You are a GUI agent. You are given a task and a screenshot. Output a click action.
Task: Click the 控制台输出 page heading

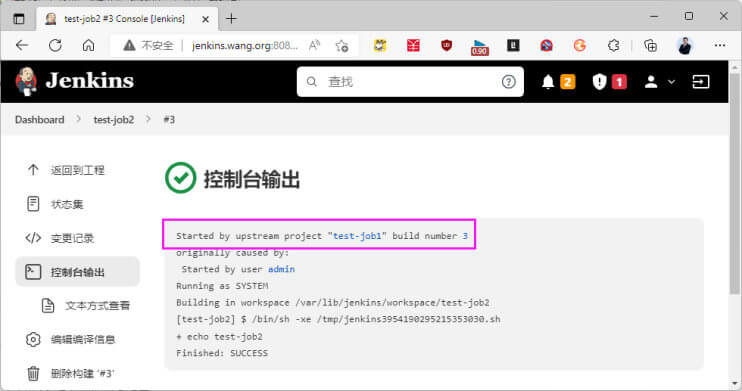click(x=252, y=179)
